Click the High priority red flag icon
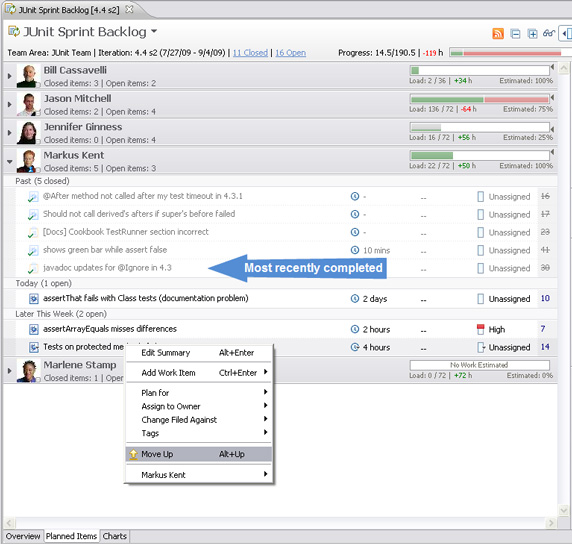The height and width of the screenshot is (544, 572). (x=481, y=329)
